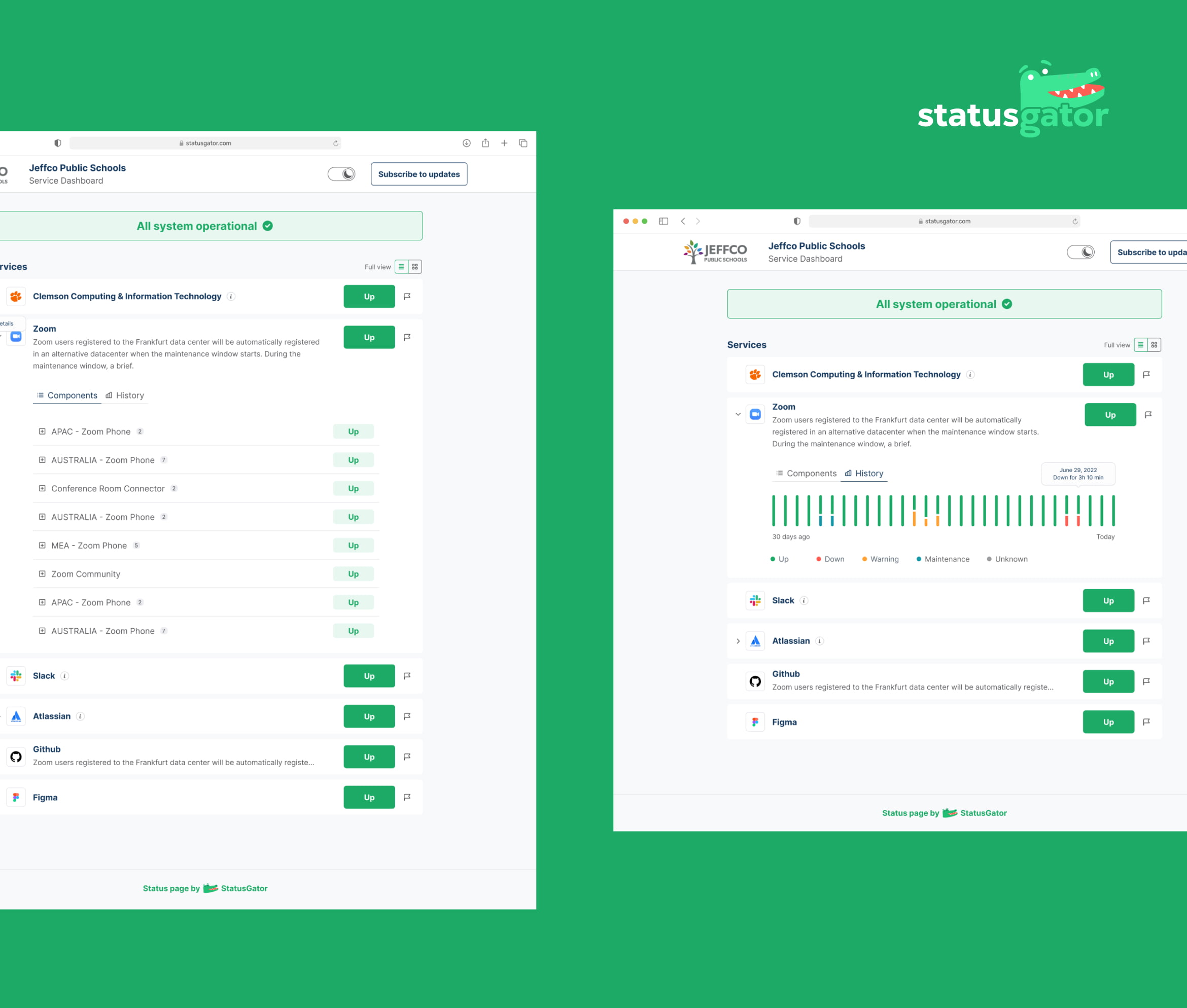Click Slack info icon in left window

click(x=65, y=676)
